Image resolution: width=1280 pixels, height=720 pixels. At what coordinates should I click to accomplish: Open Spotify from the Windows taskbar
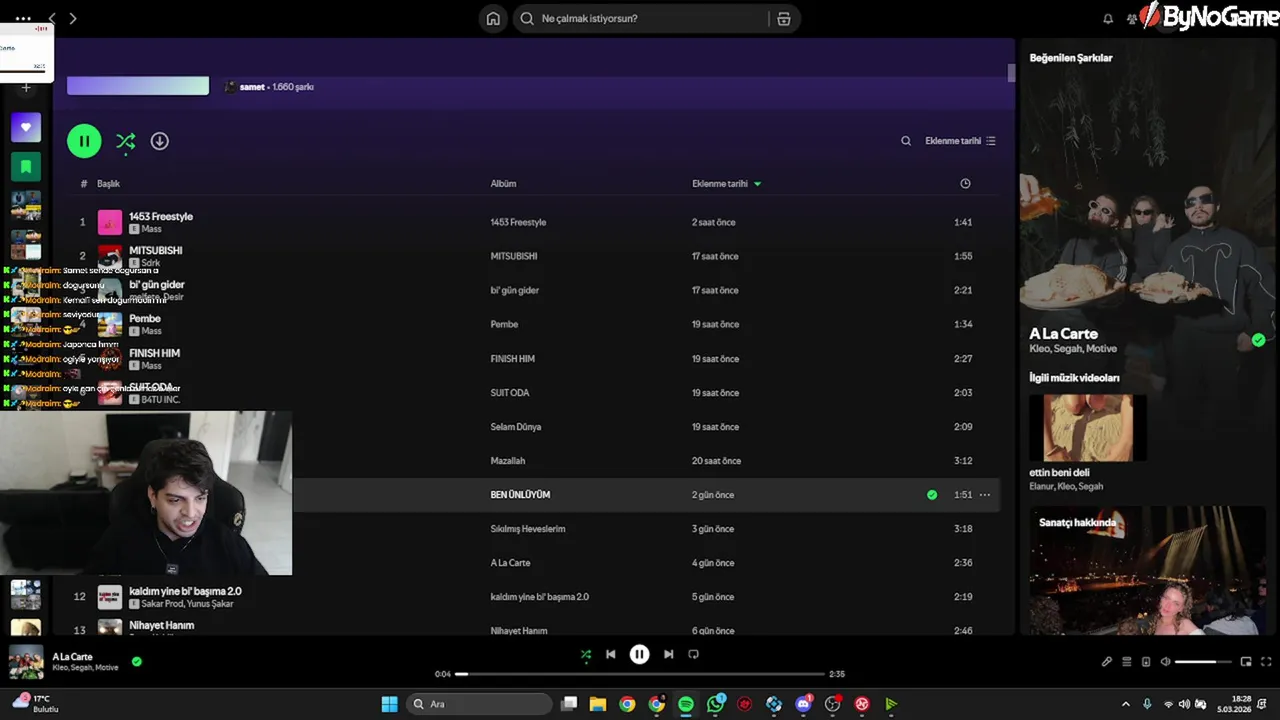click(x=686, y=704)
